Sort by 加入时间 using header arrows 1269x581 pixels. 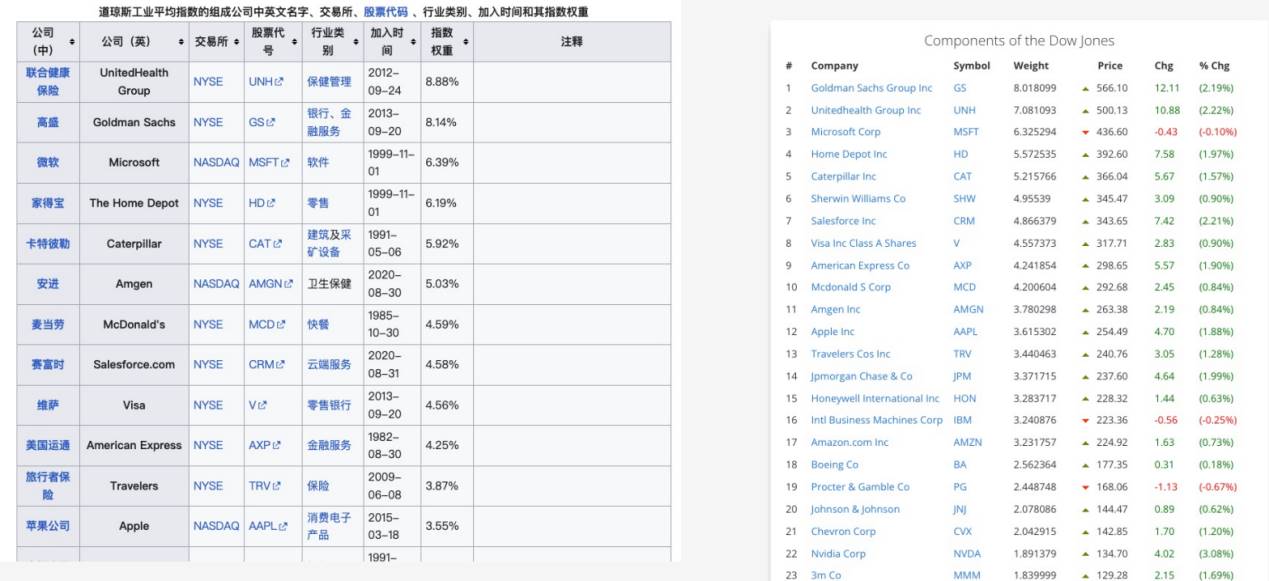[411, 42]
